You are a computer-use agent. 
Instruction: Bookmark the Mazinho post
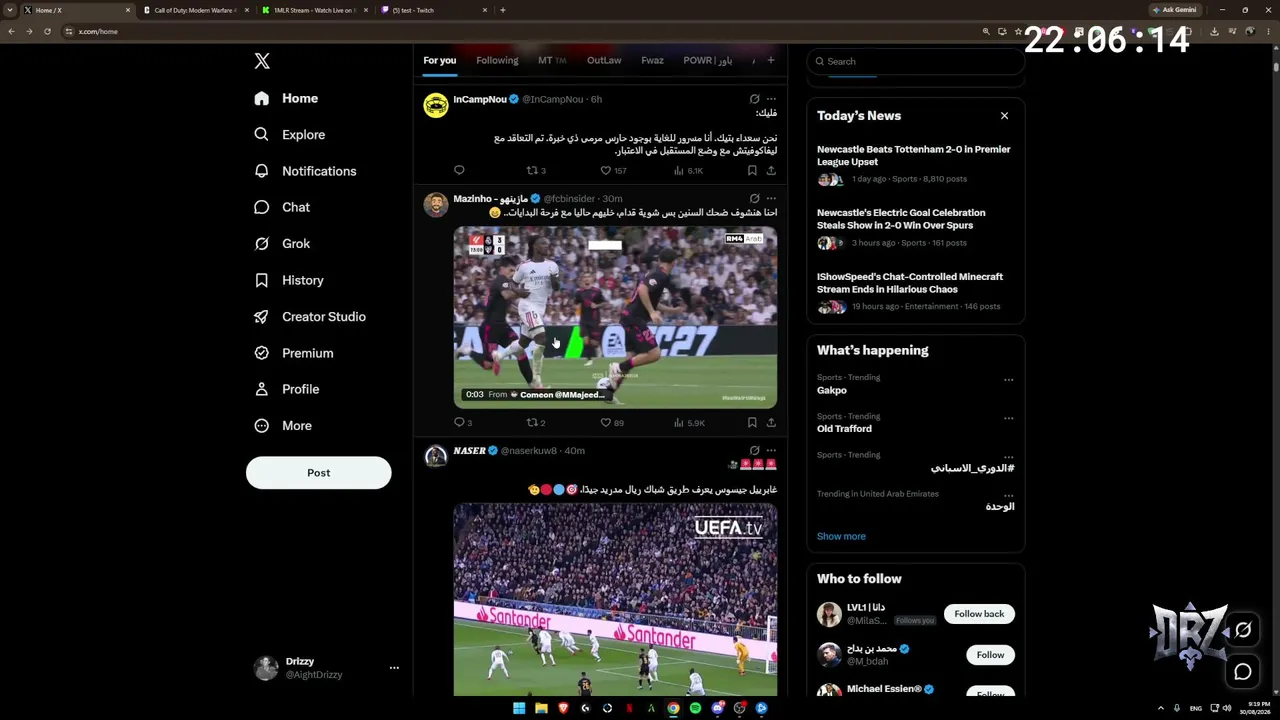(x=752, y=423)
